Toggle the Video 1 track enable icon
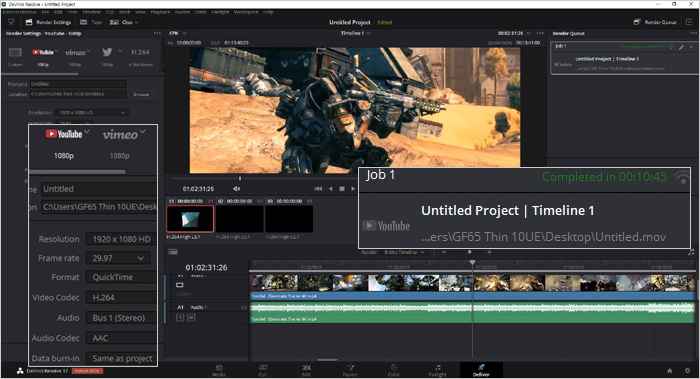The width and height of the screenshot is (700, 379). coord(180,285)
